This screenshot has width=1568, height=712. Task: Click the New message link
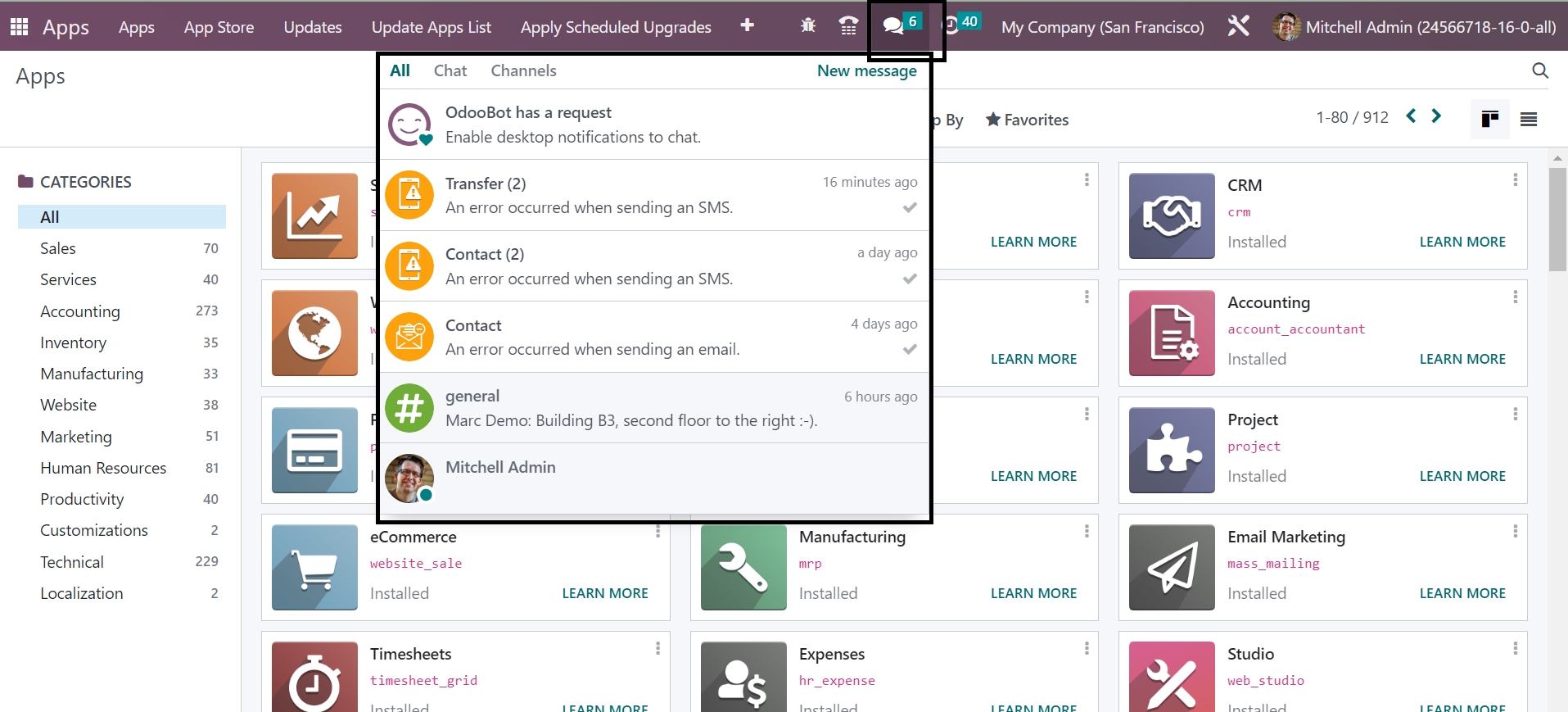pyautogui.click(x=866, y=71)
